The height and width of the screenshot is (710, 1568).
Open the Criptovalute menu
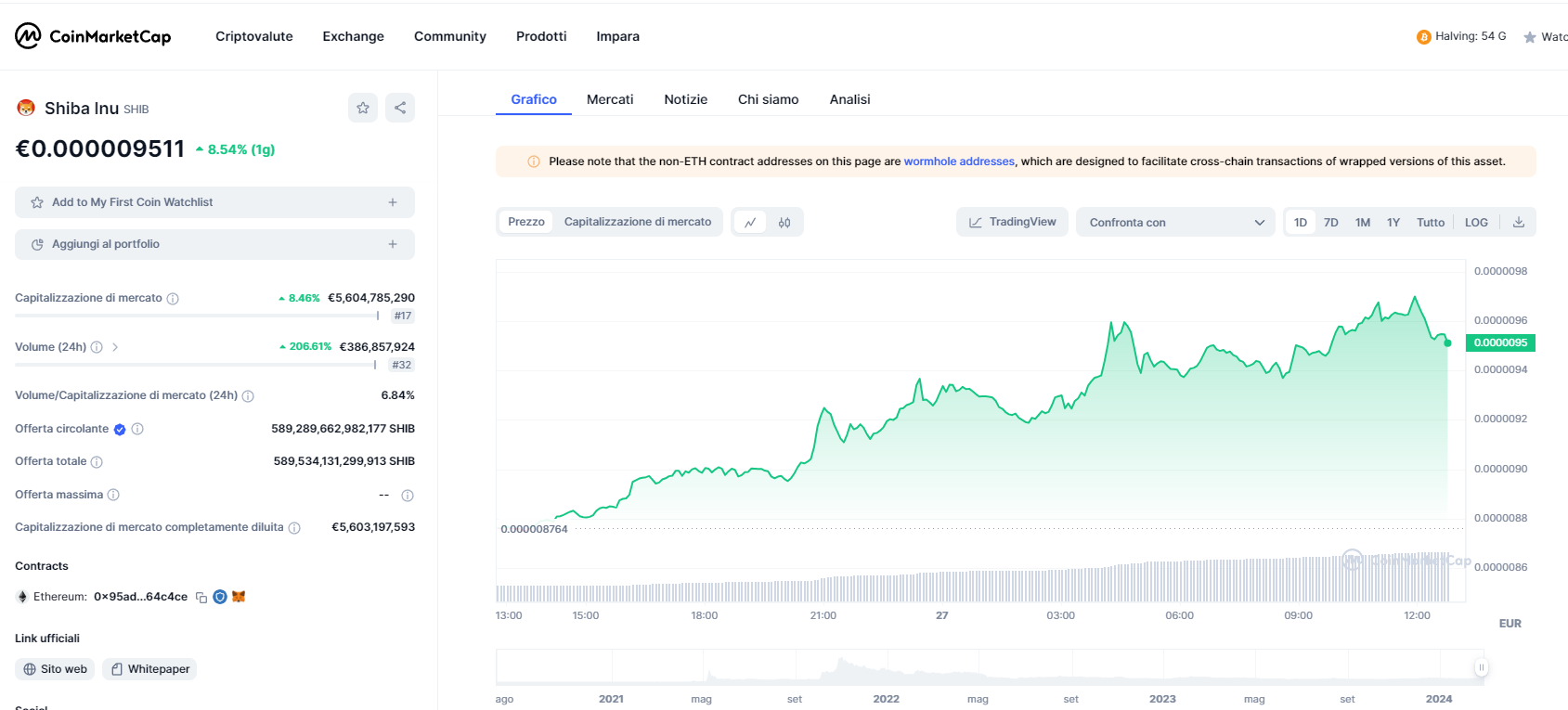(x=253, y=36)
